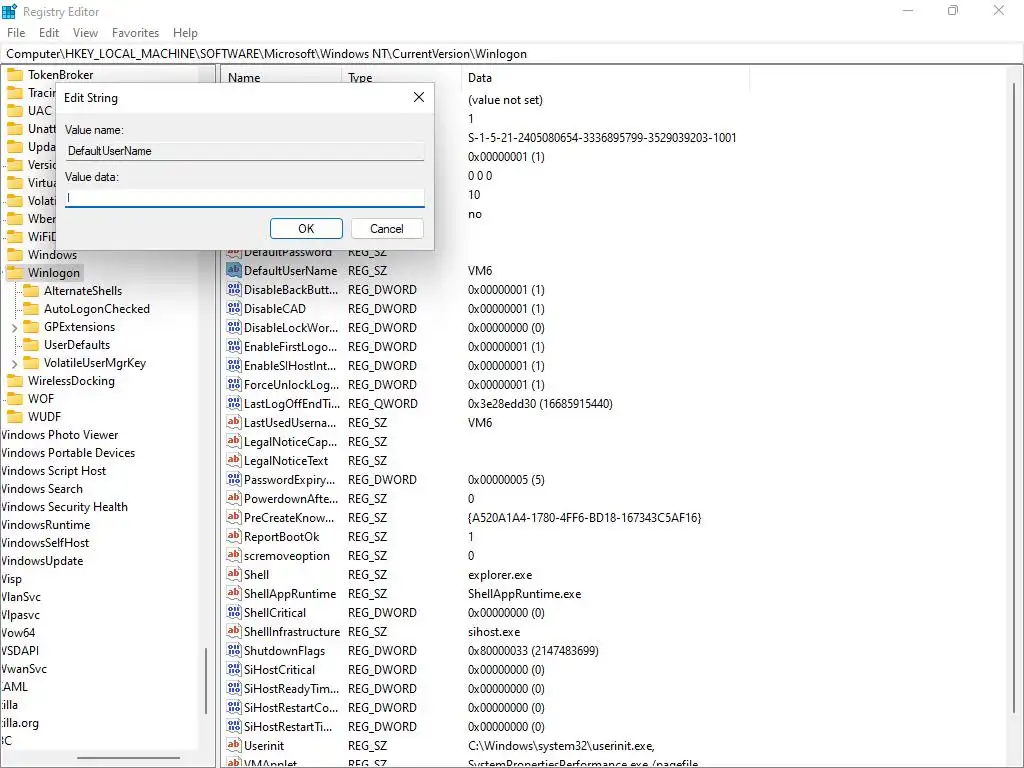The height and width of the screenshot is (768, 1024).
Task: Click the PreCreateKnownFolders string icon
Action: point(234,517)
